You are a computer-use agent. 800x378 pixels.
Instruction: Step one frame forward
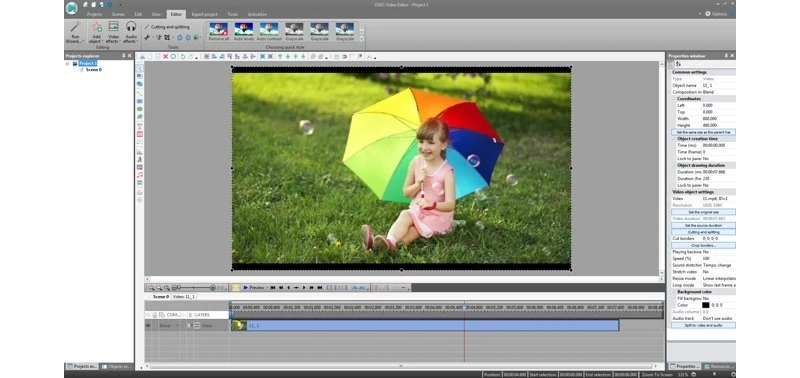click(x=304, y=288)
